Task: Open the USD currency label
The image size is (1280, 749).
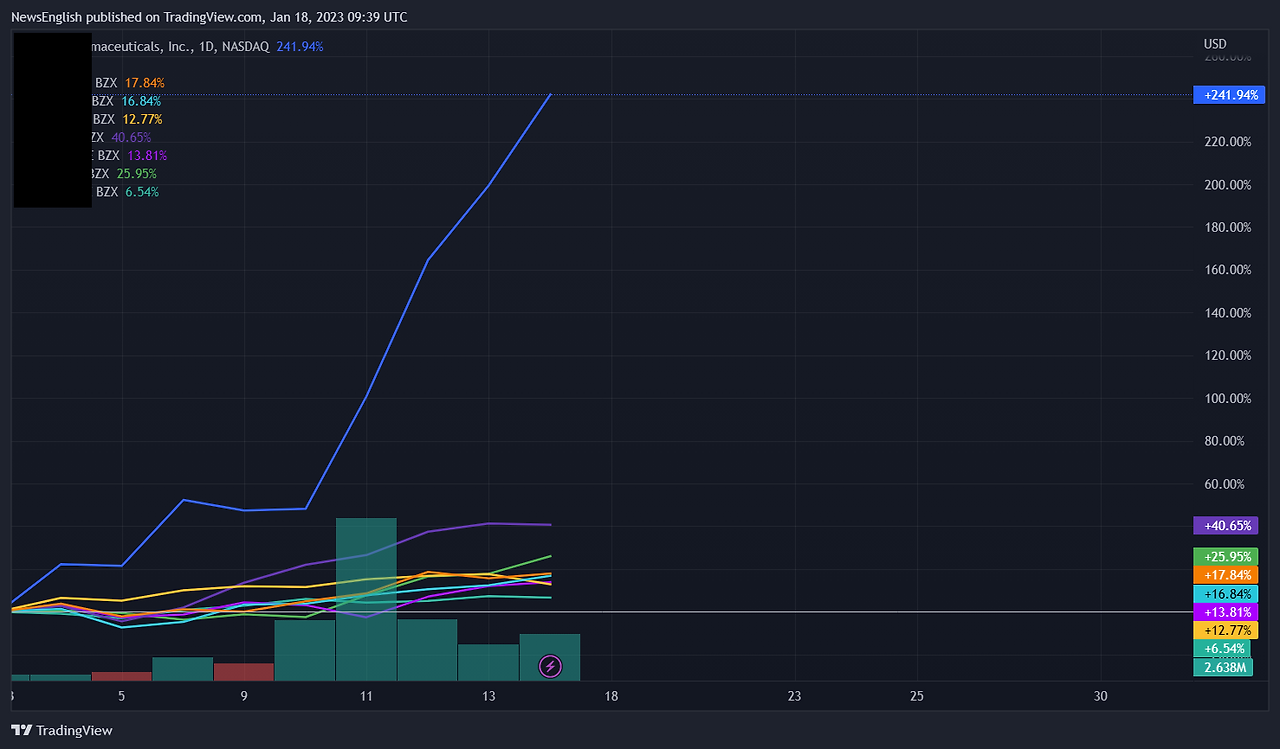Action: pos(1215,44)
